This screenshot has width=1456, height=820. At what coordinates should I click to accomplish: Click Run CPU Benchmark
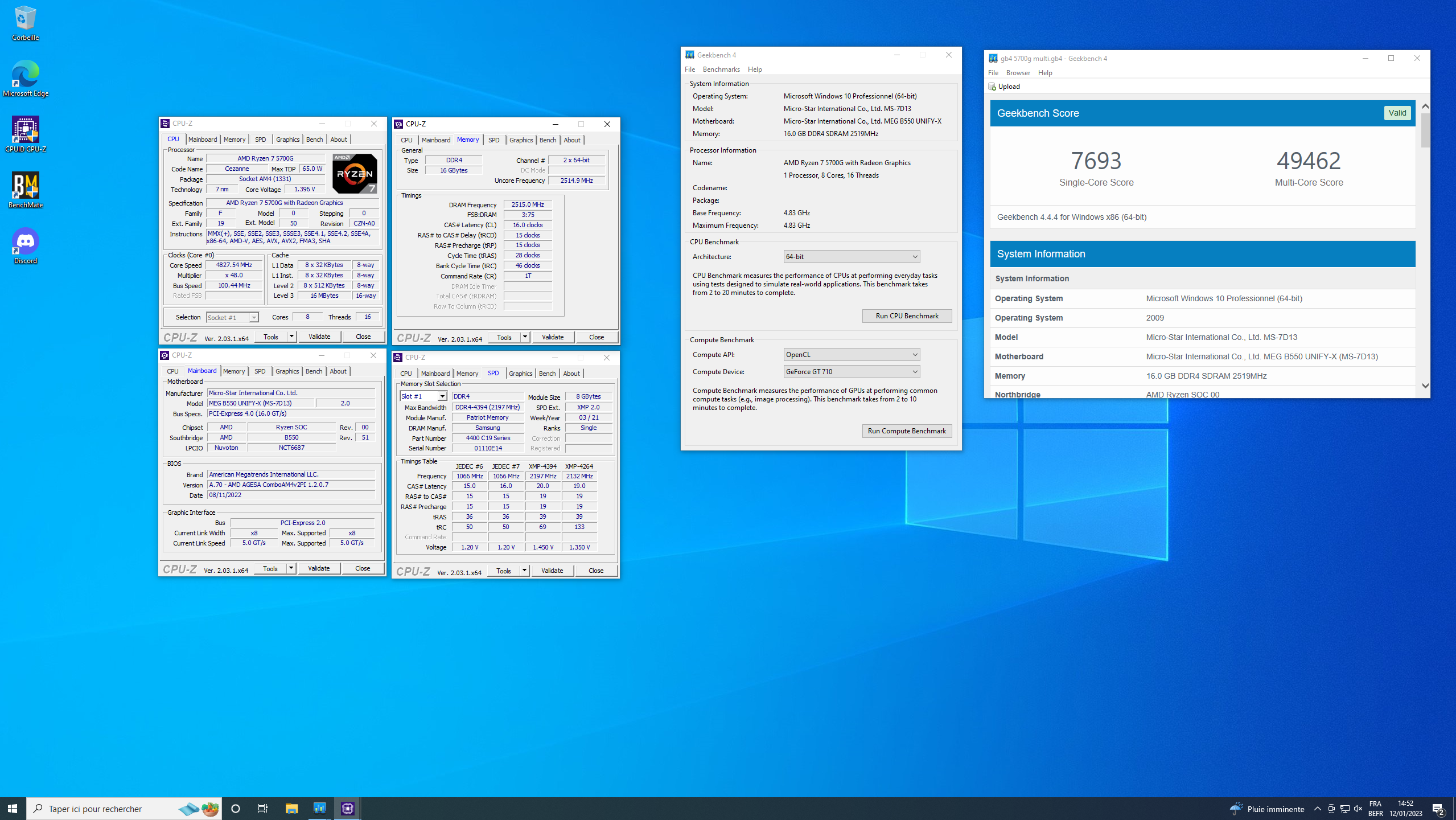tap(907, 316)
